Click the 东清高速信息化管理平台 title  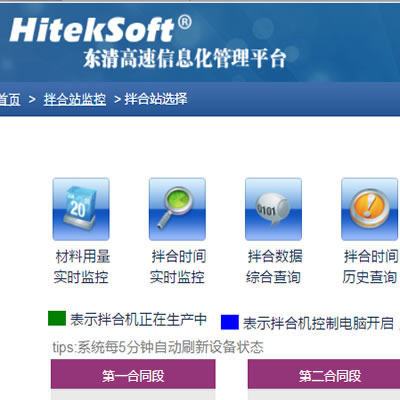(185, 58)
